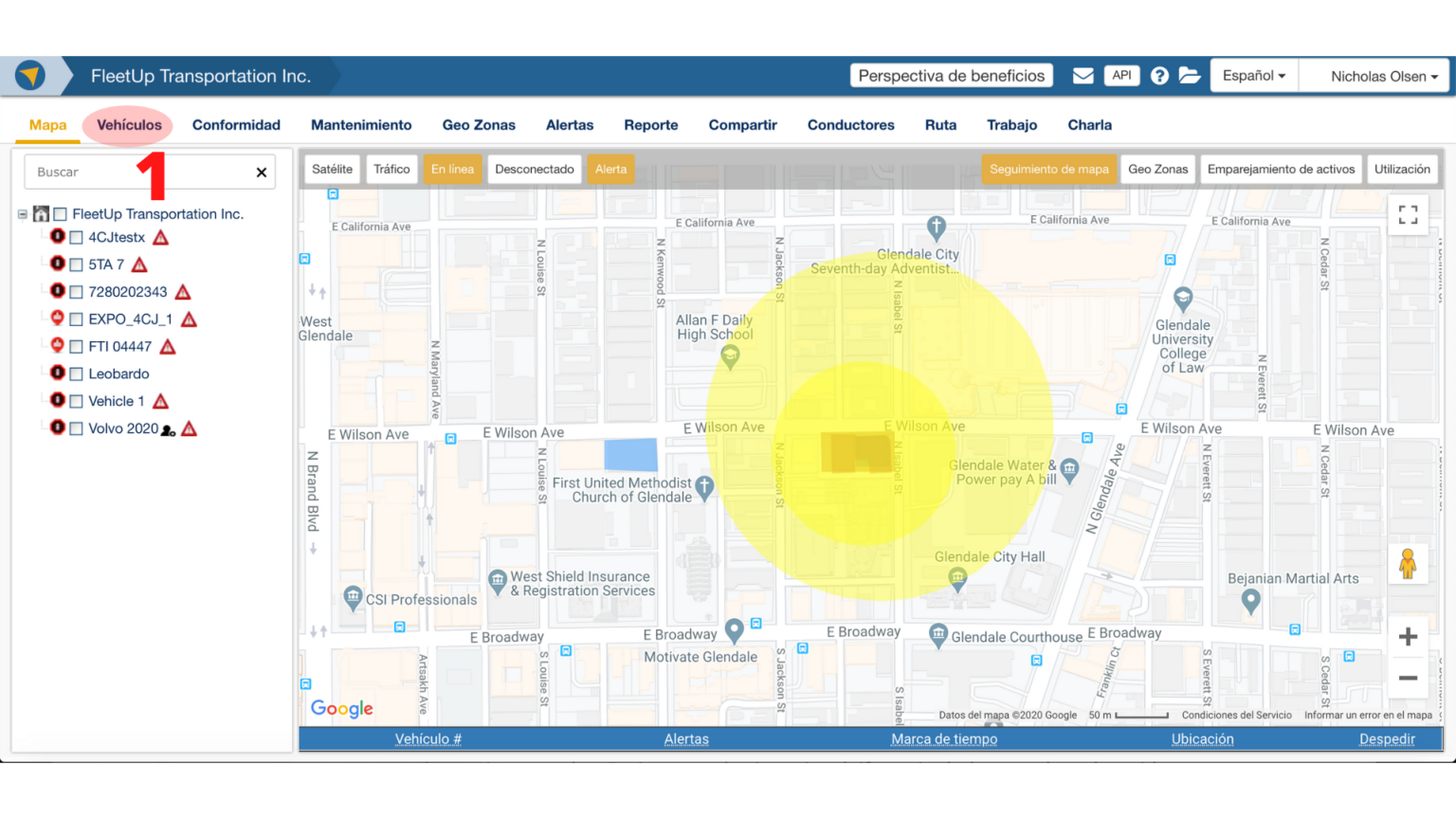This screenshot has width=1456, height=819.
Task: Click the Glendale City Hall map marker
Action: 957,579
